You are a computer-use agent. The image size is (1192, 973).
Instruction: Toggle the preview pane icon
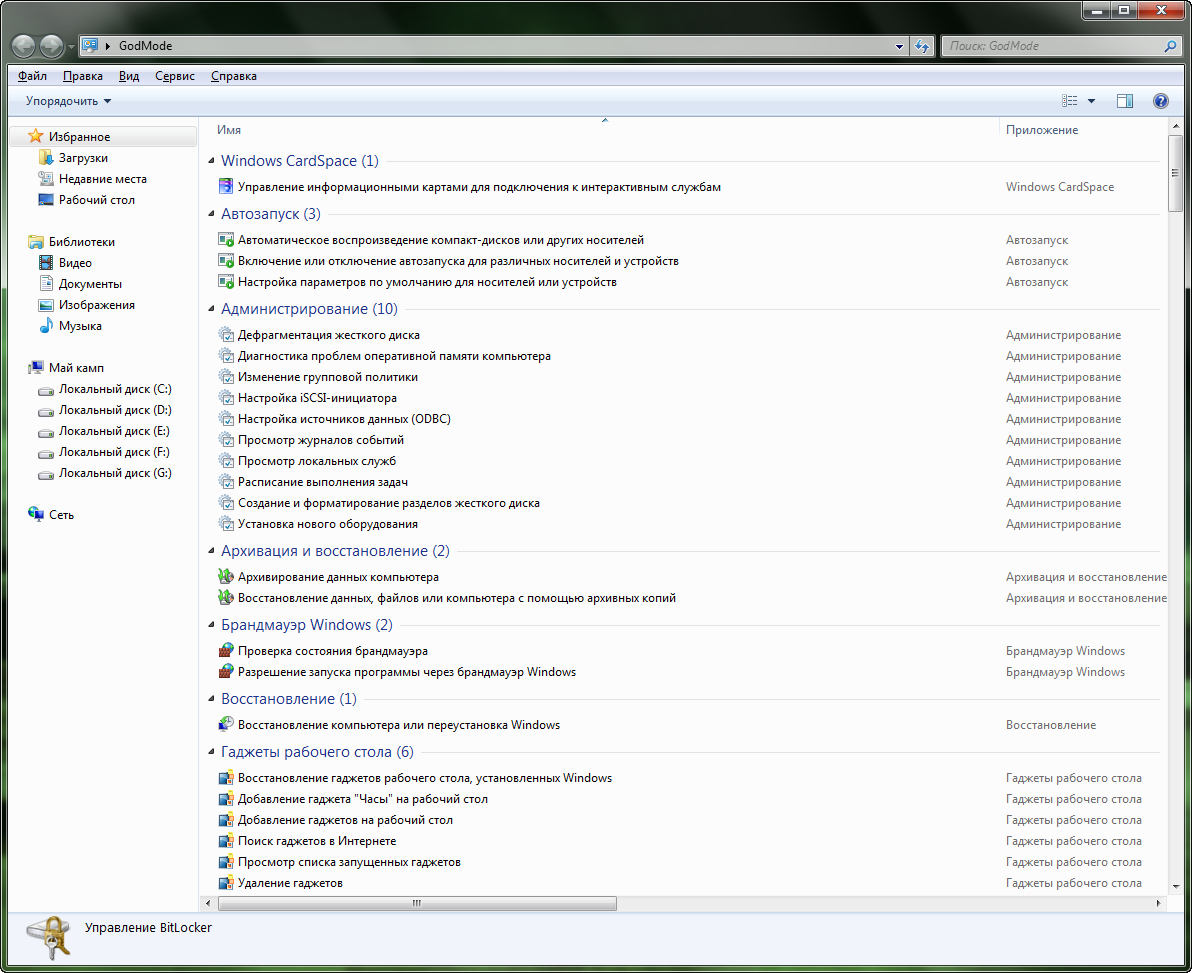click(x=1124, y=101)
